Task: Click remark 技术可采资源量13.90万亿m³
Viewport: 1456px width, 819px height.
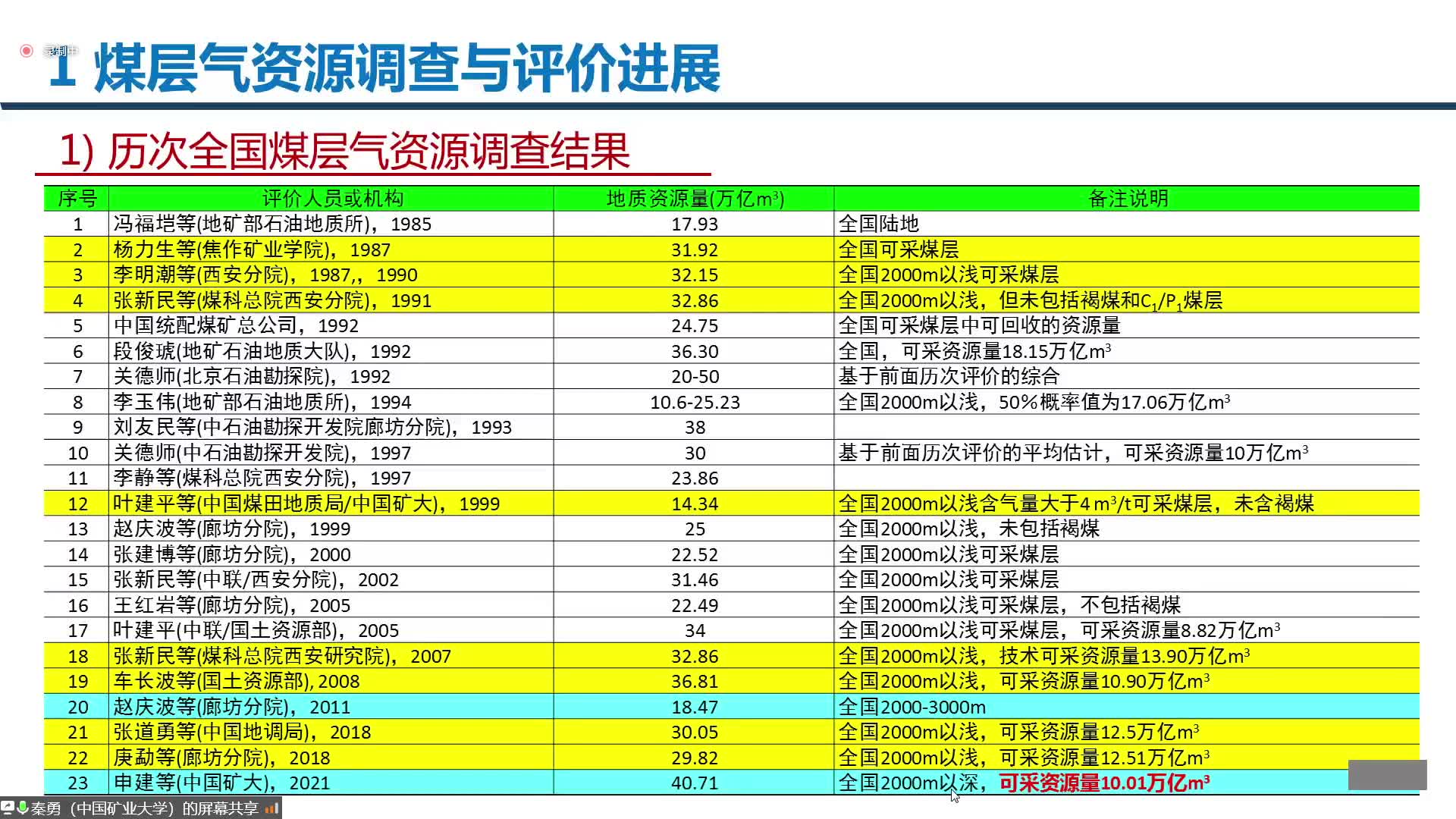Action: point(1124,656)
